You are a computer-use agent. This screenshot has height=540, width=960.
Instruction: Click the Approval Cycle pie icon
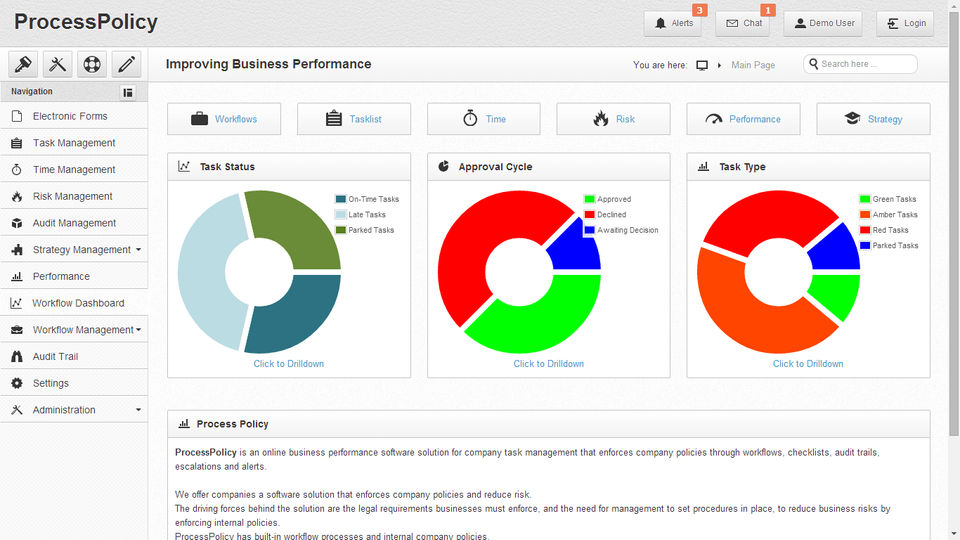pyautogui.click(x=443, y=166)
